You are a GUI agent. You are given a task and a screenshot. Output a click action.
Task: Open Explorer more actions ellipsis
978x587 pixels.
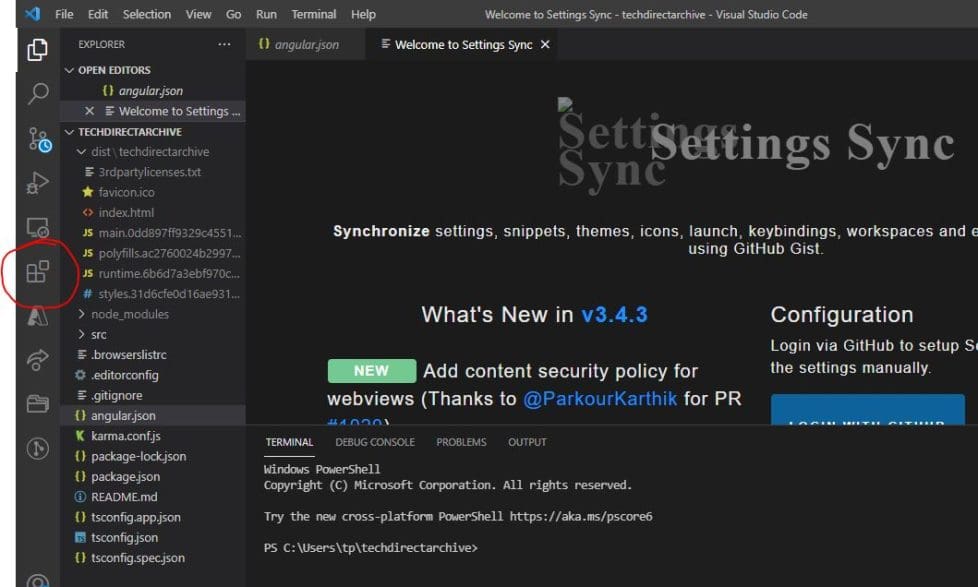(x=225, y=44)
